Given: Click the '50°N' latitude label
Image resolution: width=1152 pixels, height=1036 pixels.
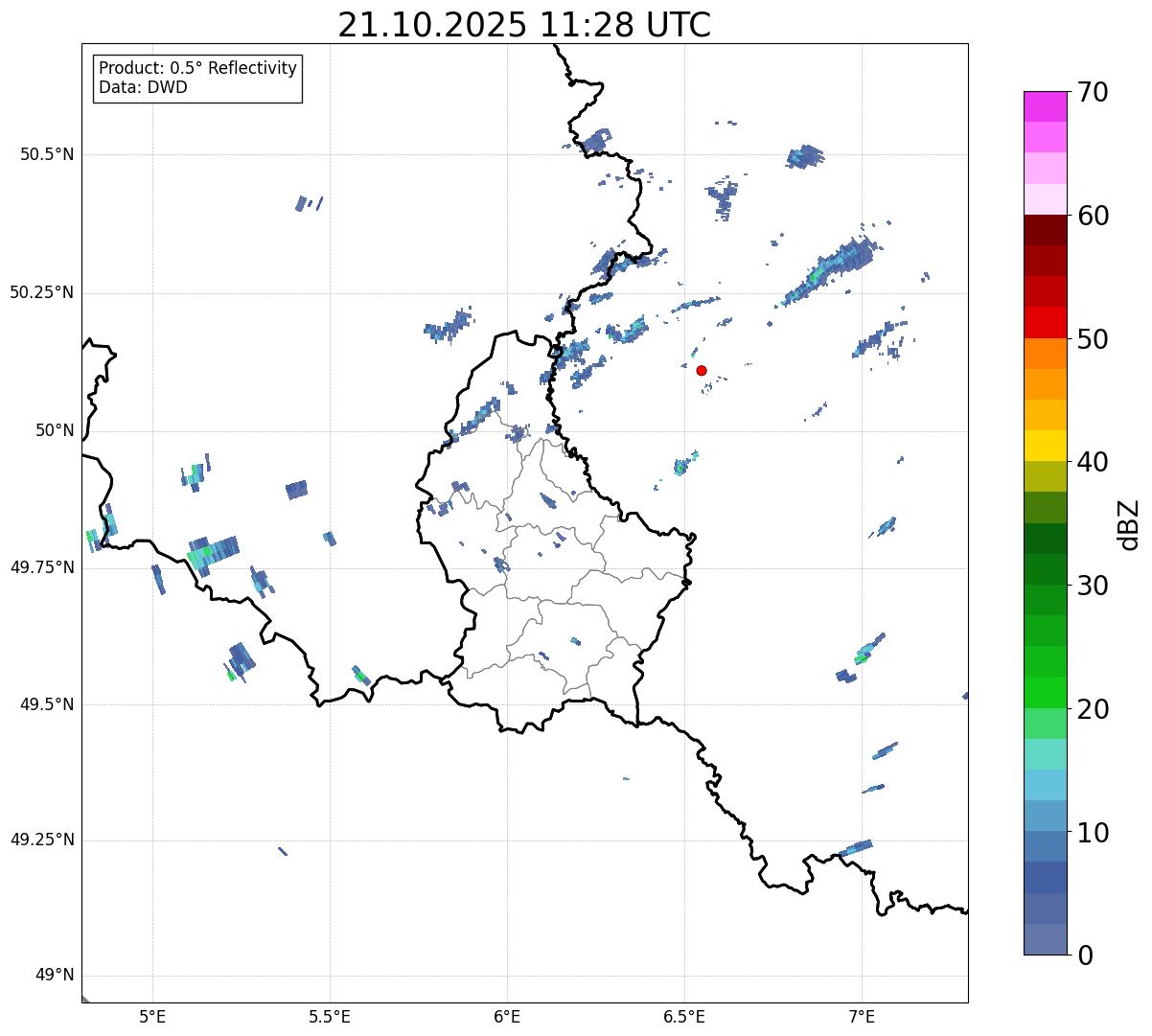Looking at the screenshot, I should [55, 430].
